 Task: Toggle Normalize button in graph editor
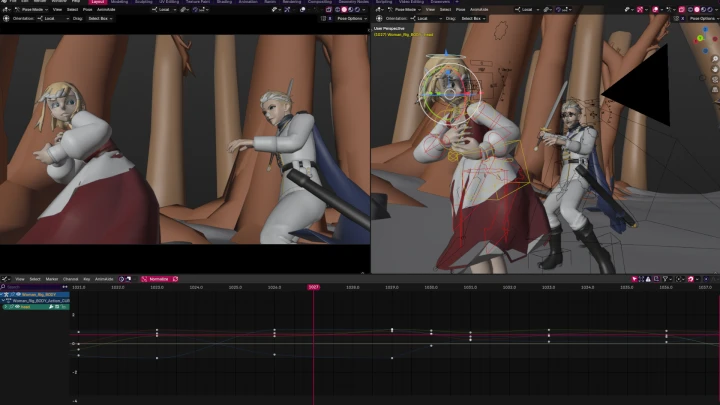coord(155,279)
